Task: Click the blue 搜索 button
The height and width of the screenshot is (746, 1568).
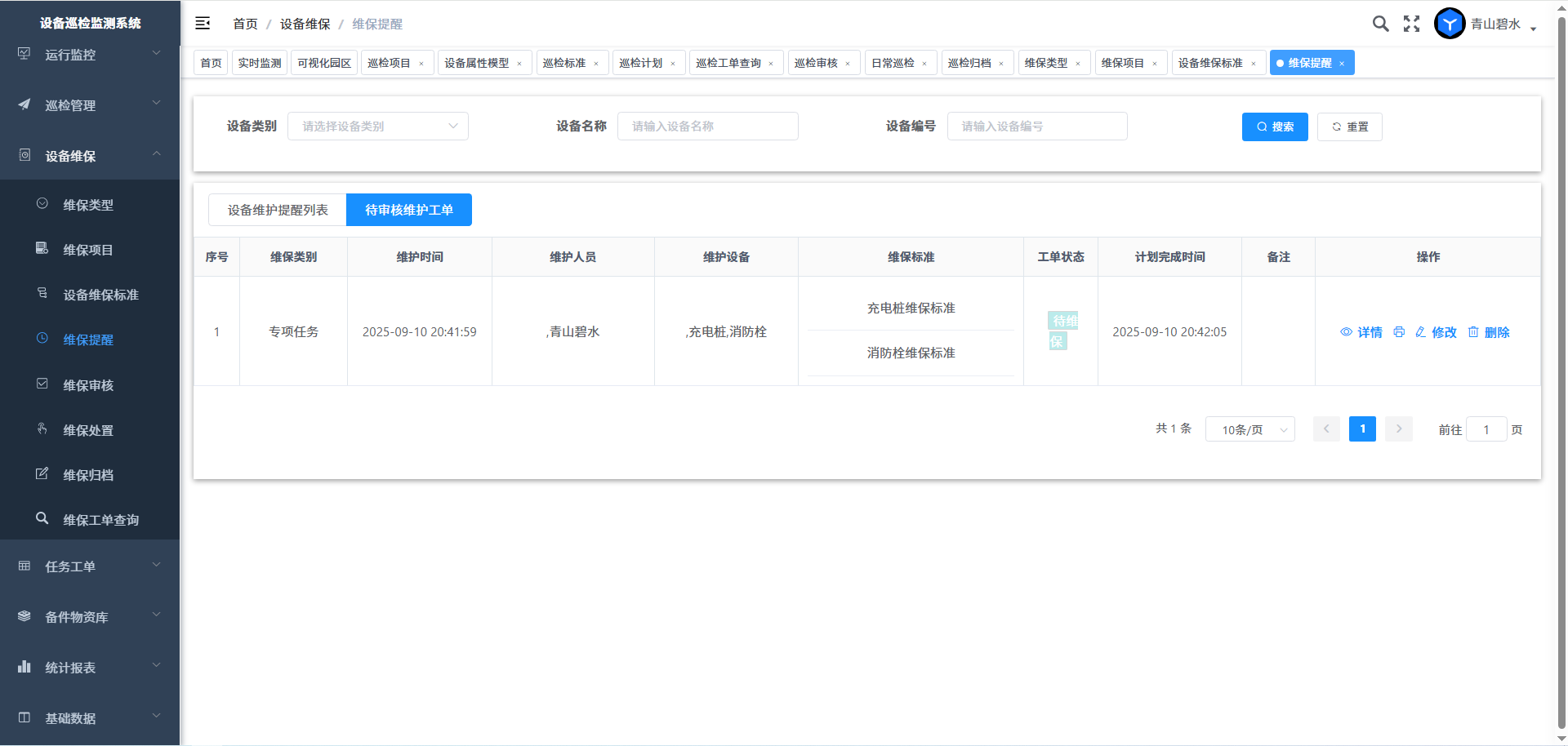Action: click(x=1274, y=127)
